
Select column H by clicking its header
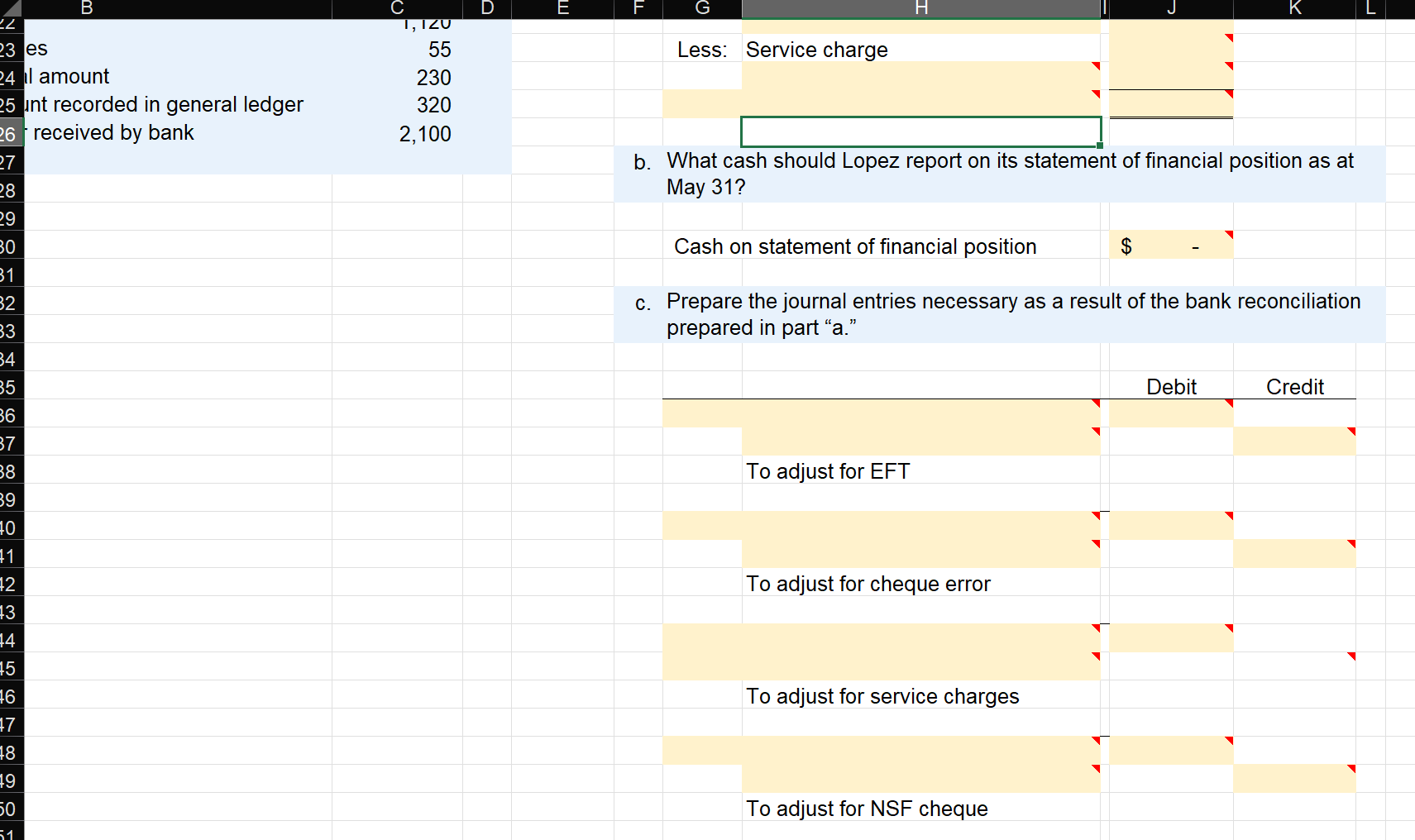[x=920, y=9]
